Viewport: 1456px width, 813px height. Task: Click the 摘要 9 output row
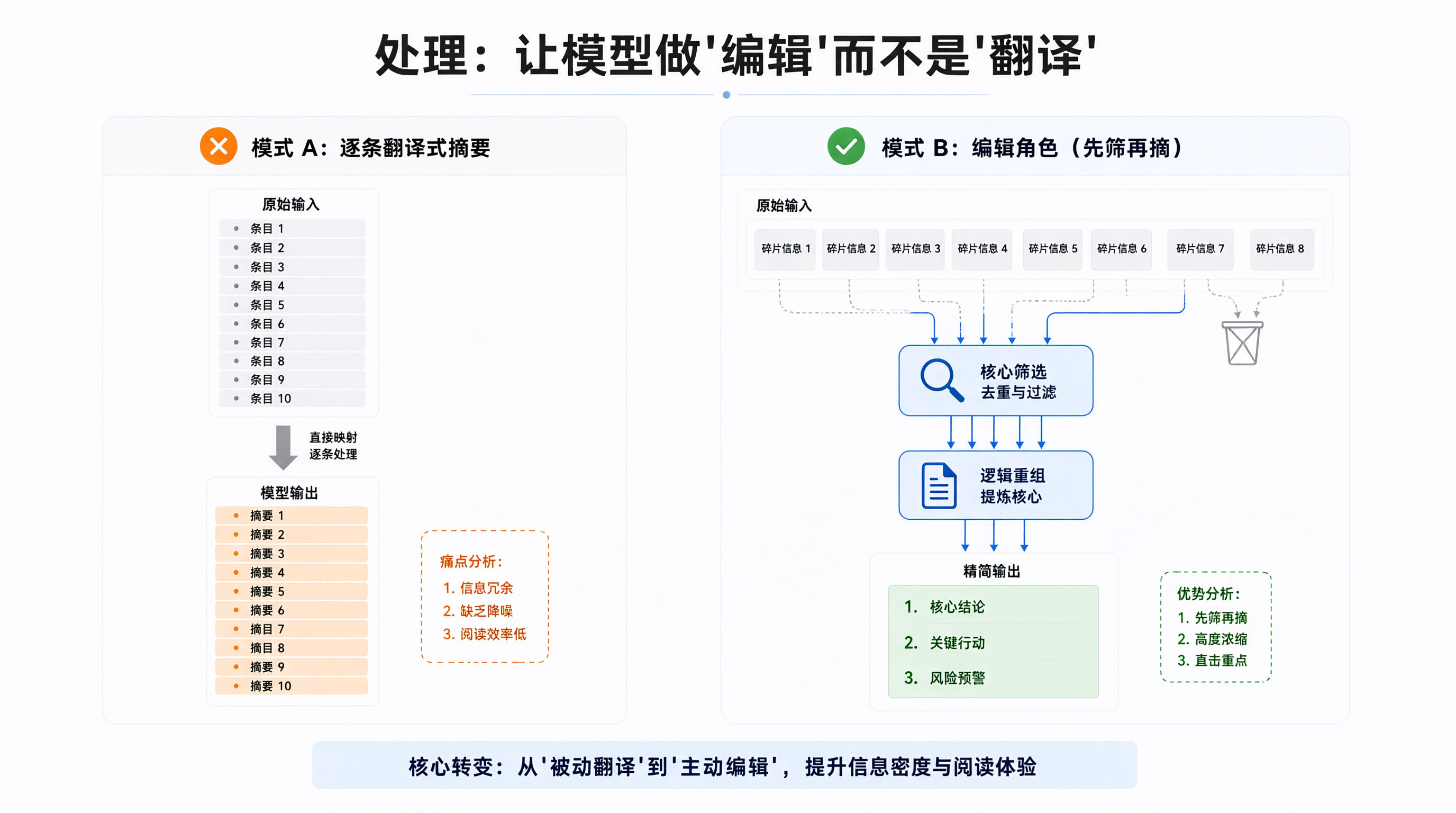click(291, 666)
